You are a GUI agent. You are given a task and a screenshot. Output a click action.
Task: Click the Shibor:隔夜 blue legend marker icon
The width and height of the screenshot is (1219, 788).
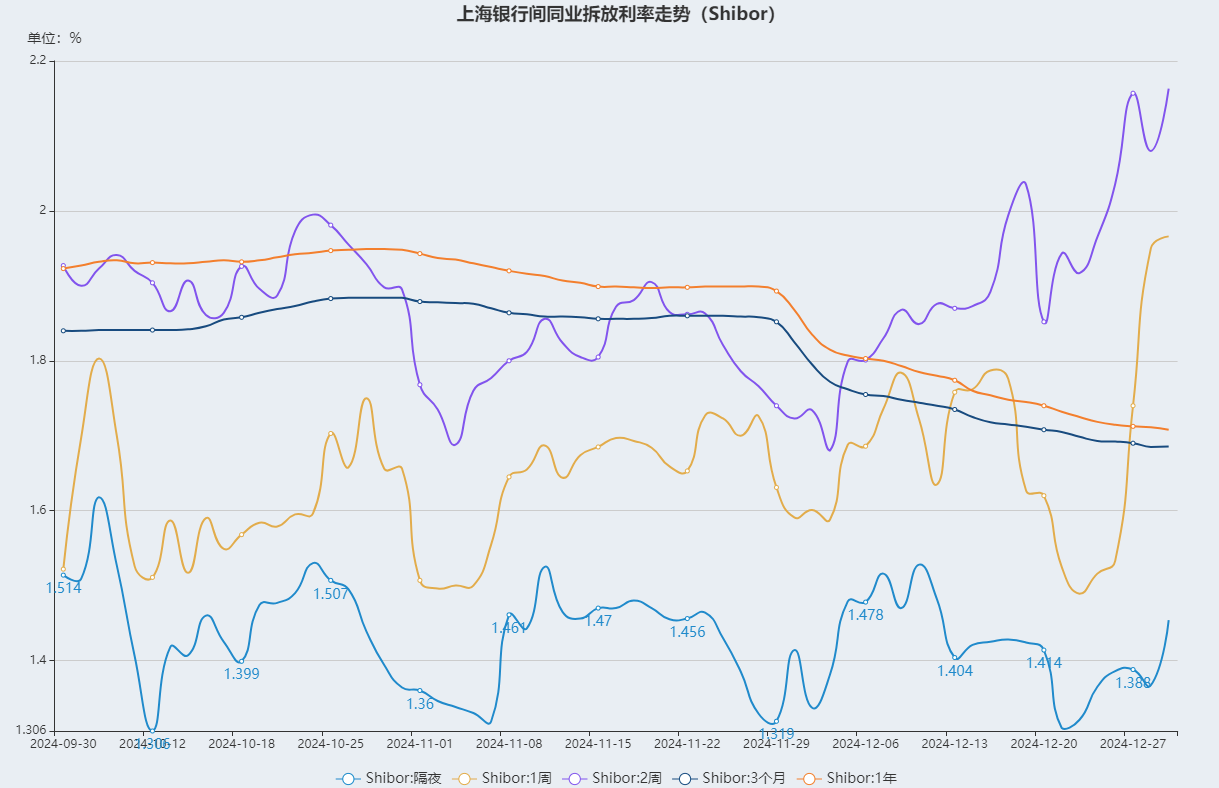click(x=348, y=778)
